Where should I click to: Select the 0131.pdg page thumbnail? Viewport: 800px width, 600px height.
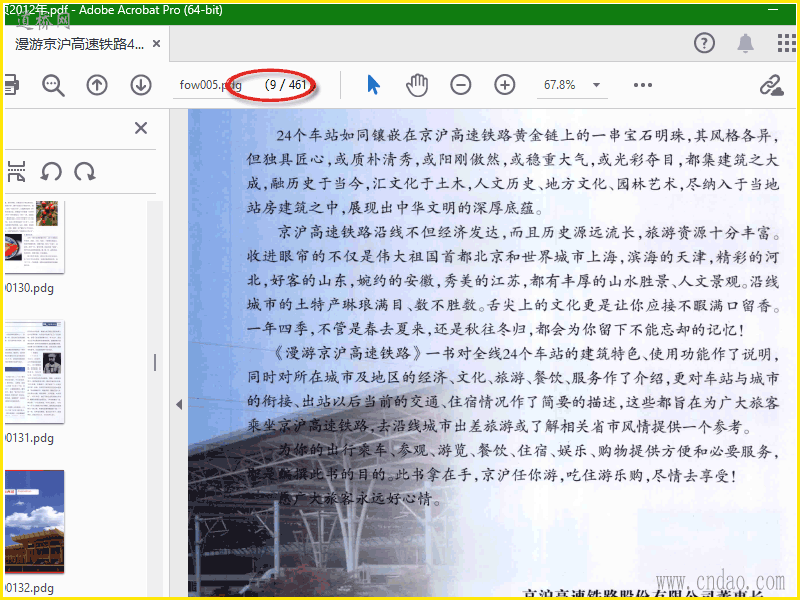tap(35, 372)
